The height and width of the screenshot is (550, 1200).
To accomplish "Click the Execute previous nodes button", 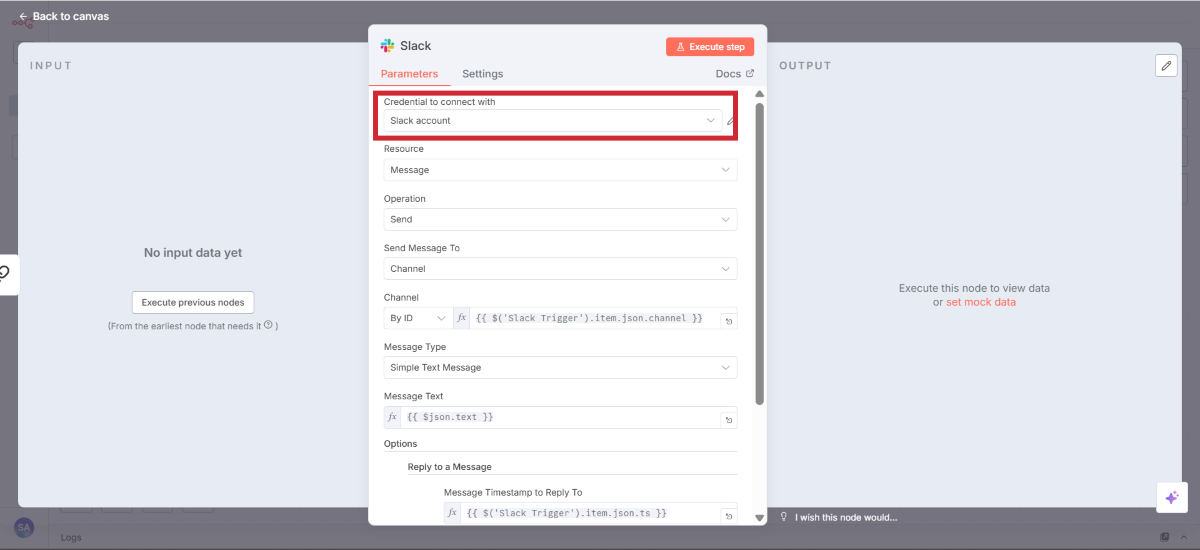I will click(x=194, y=302).
